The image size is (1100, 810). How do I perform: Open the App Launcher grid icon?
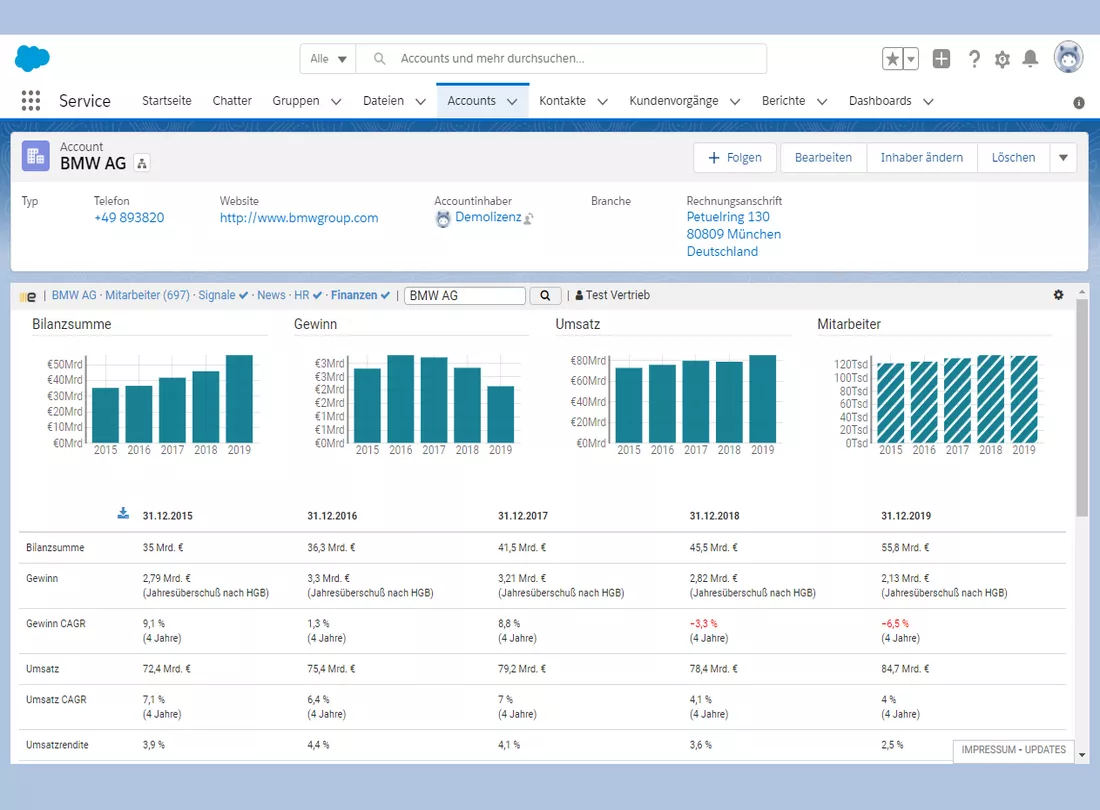click(31, 101)
